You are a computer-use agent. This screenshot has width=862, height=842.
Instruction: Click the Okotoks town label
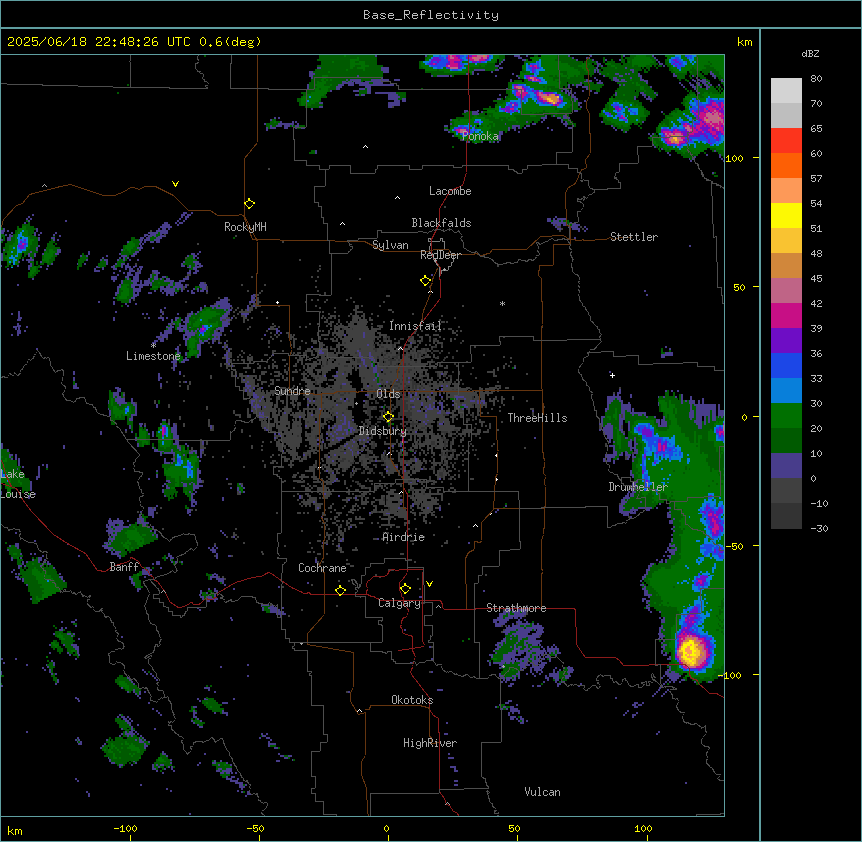(412, 700)
